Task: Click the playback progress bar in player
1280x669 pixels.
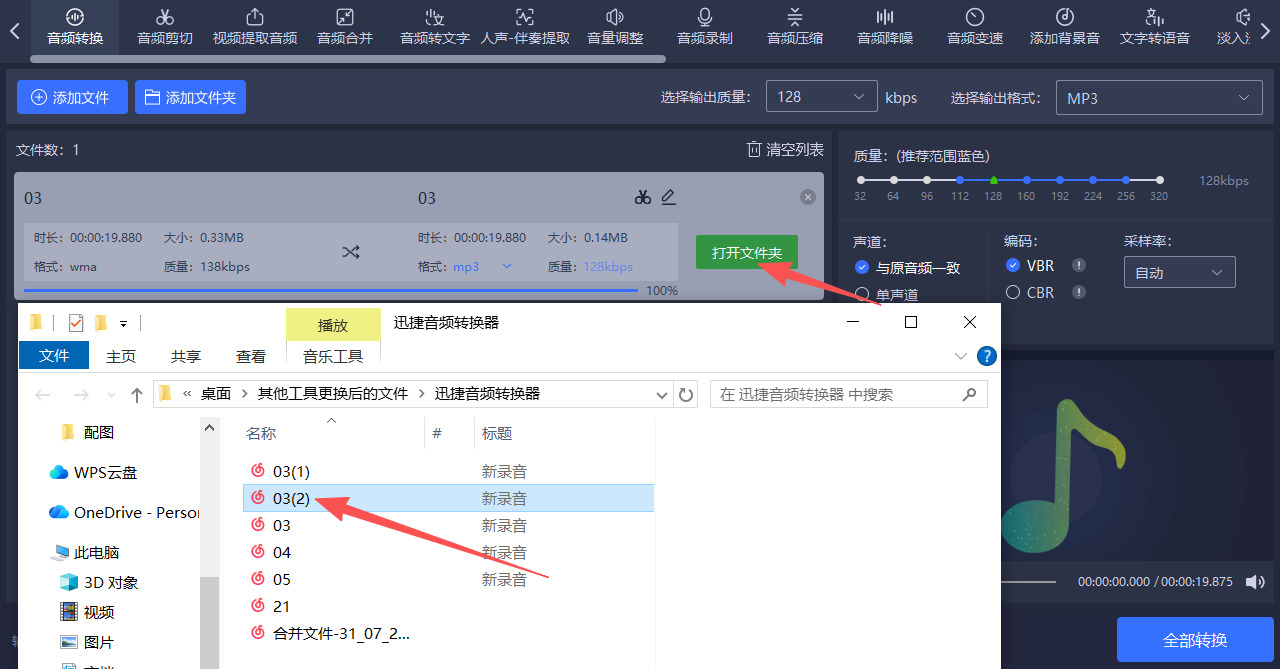Action: (1028, 581)
